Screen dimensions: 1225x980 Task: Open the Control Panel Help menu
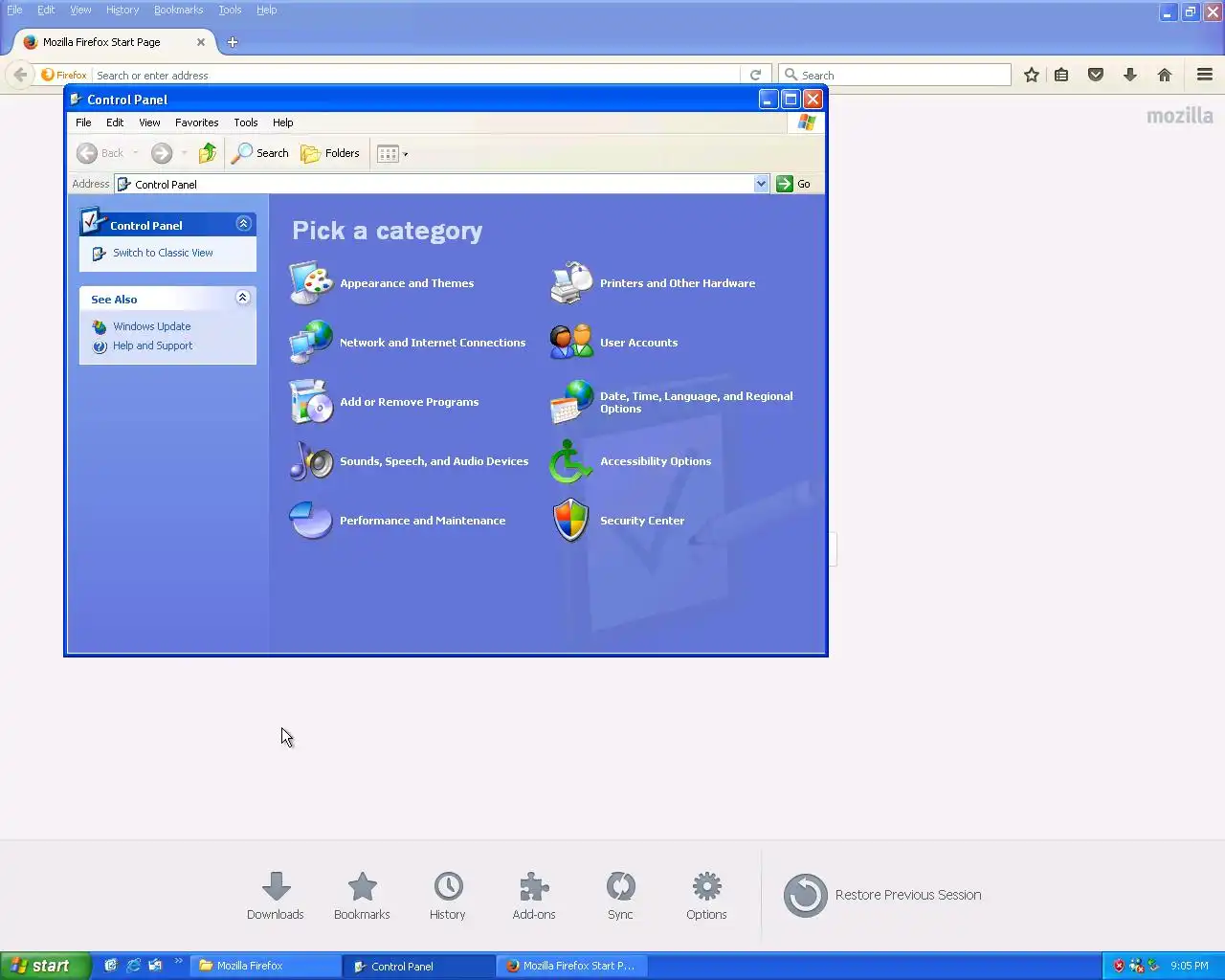click(282, 122)
